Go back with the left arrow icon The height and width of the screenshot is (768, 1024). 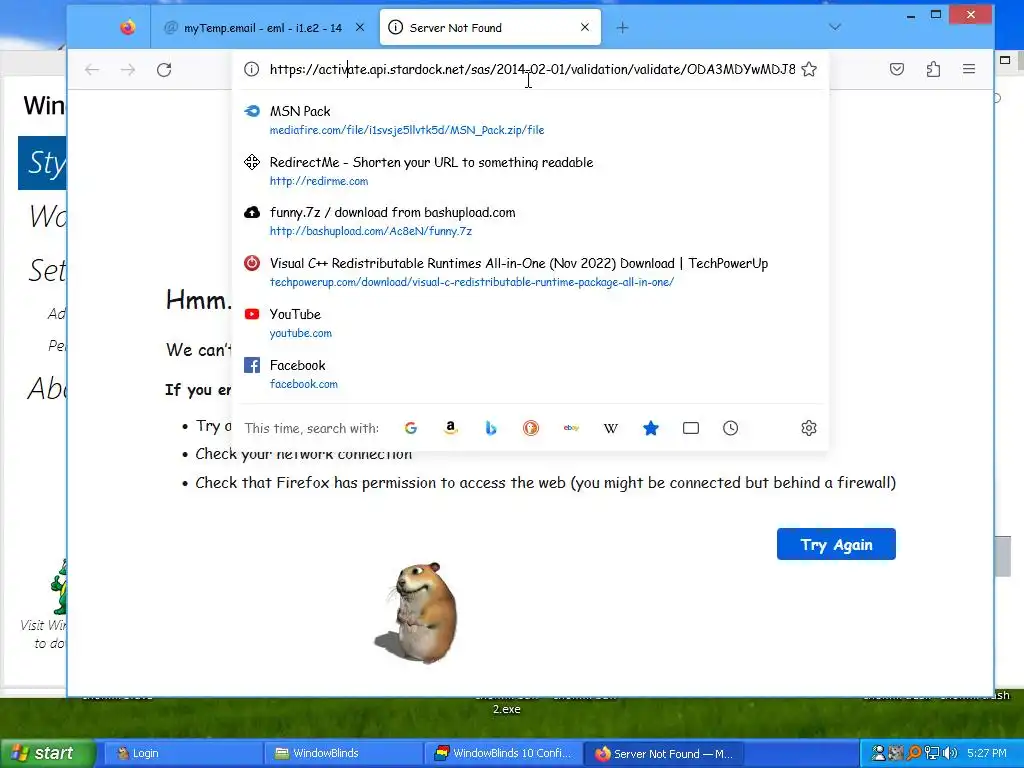click(92, 70)
